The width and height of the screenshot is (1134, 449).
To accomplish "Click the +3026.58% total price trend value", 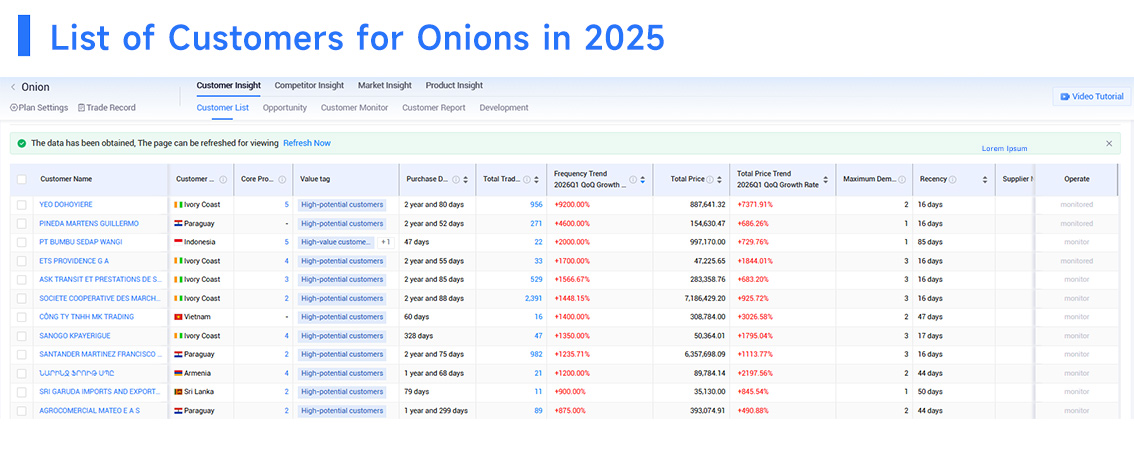I will pyautogui.click(x=756, y=317).
